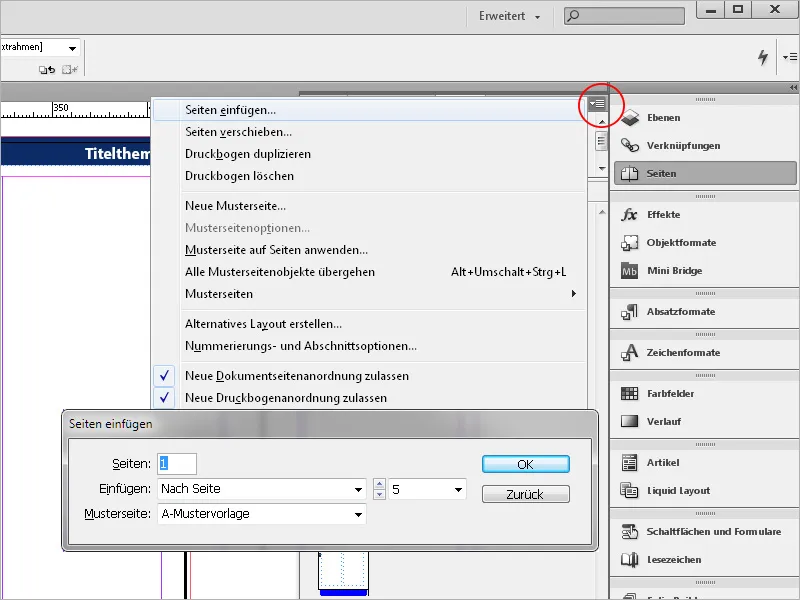The height and width of the screenshot is (600, 800).
Task: Open the Objektformate panel icon
Action: pyautogui.click(x=630, y=243)
